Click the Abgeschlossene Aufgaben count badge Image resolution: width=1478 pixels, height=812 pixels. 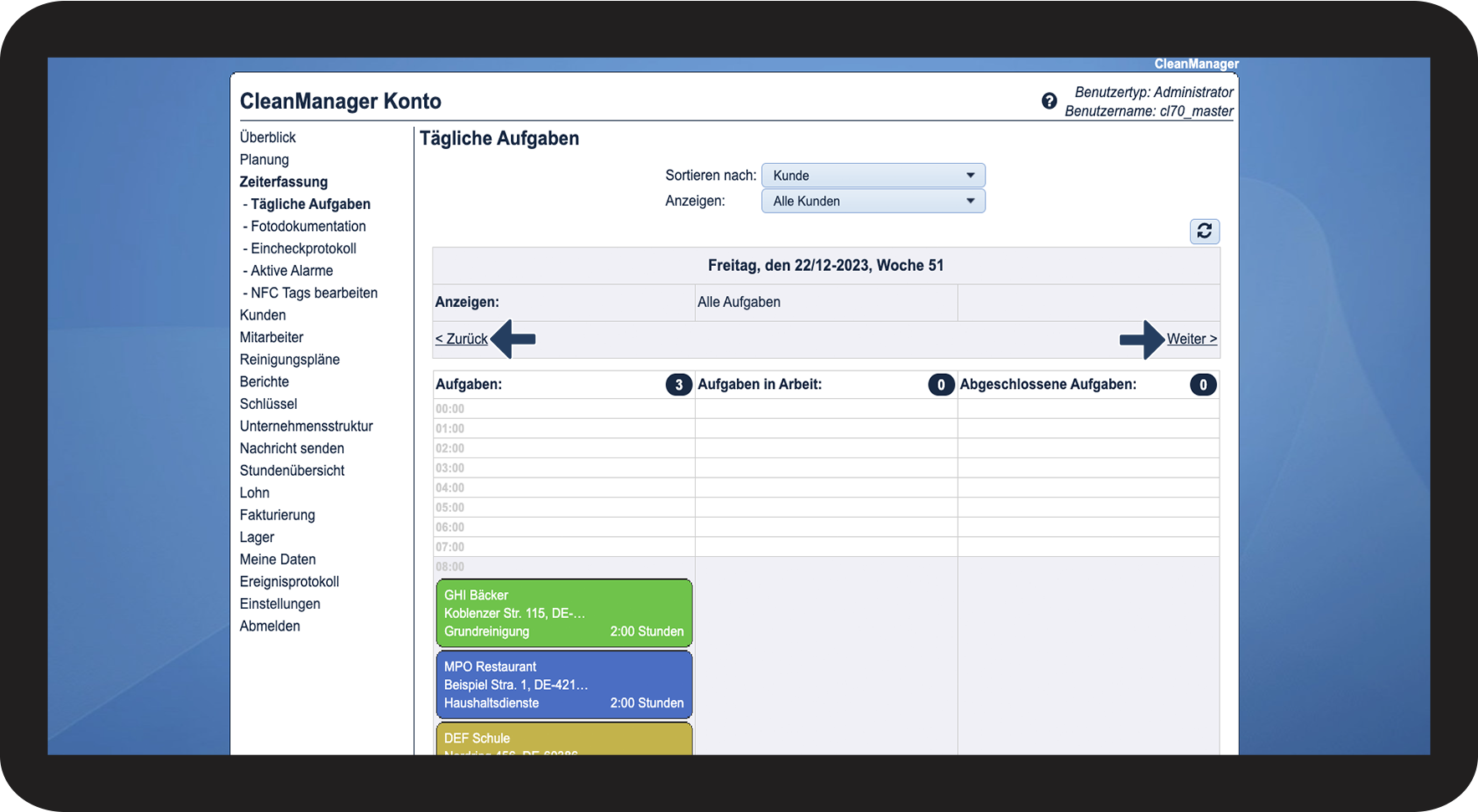1203,385
